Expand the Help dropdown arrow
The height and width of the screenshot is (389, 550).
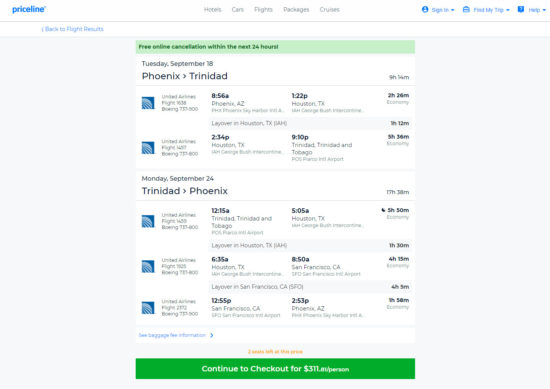[x=544, y=10]
